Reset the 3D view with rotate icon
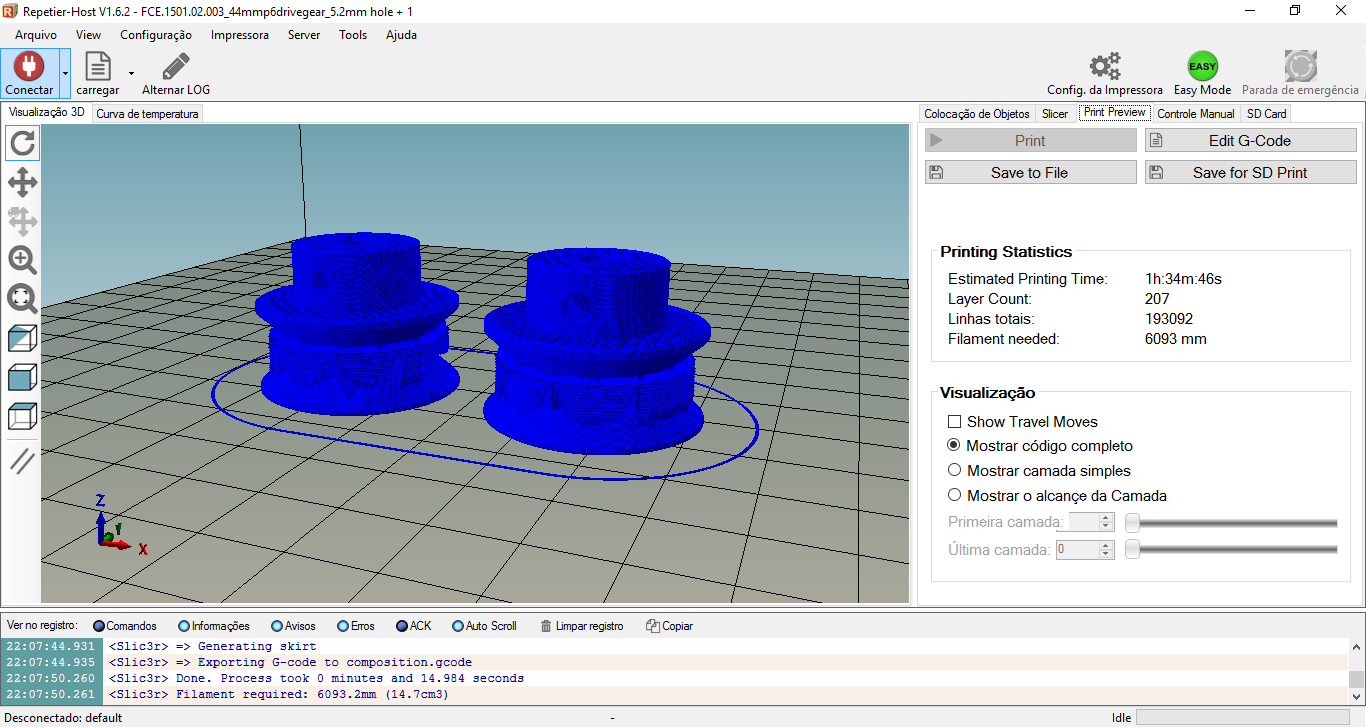The width and height of the screenshot is (1366, 728). (22, 144)
